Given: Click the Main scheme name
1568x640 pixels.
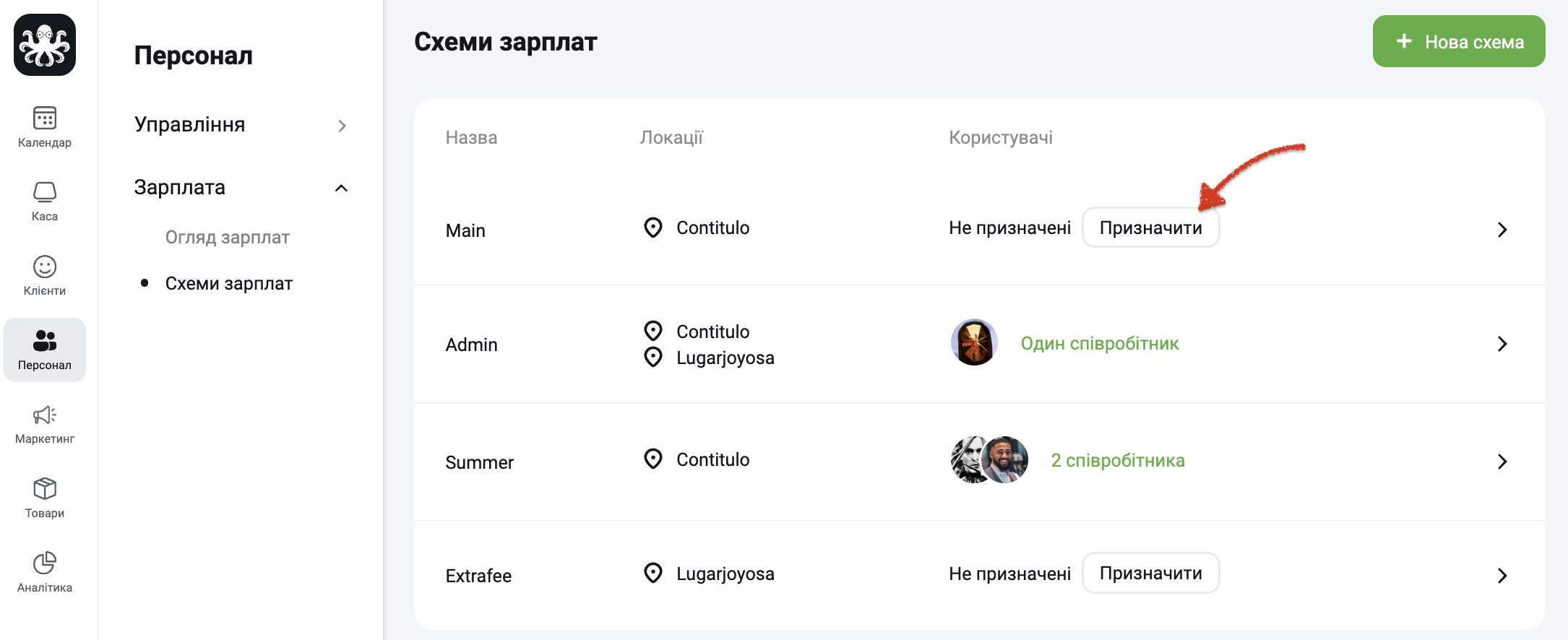Looking at the screenshot, I should pyautogui.click(x=465, y=230).
